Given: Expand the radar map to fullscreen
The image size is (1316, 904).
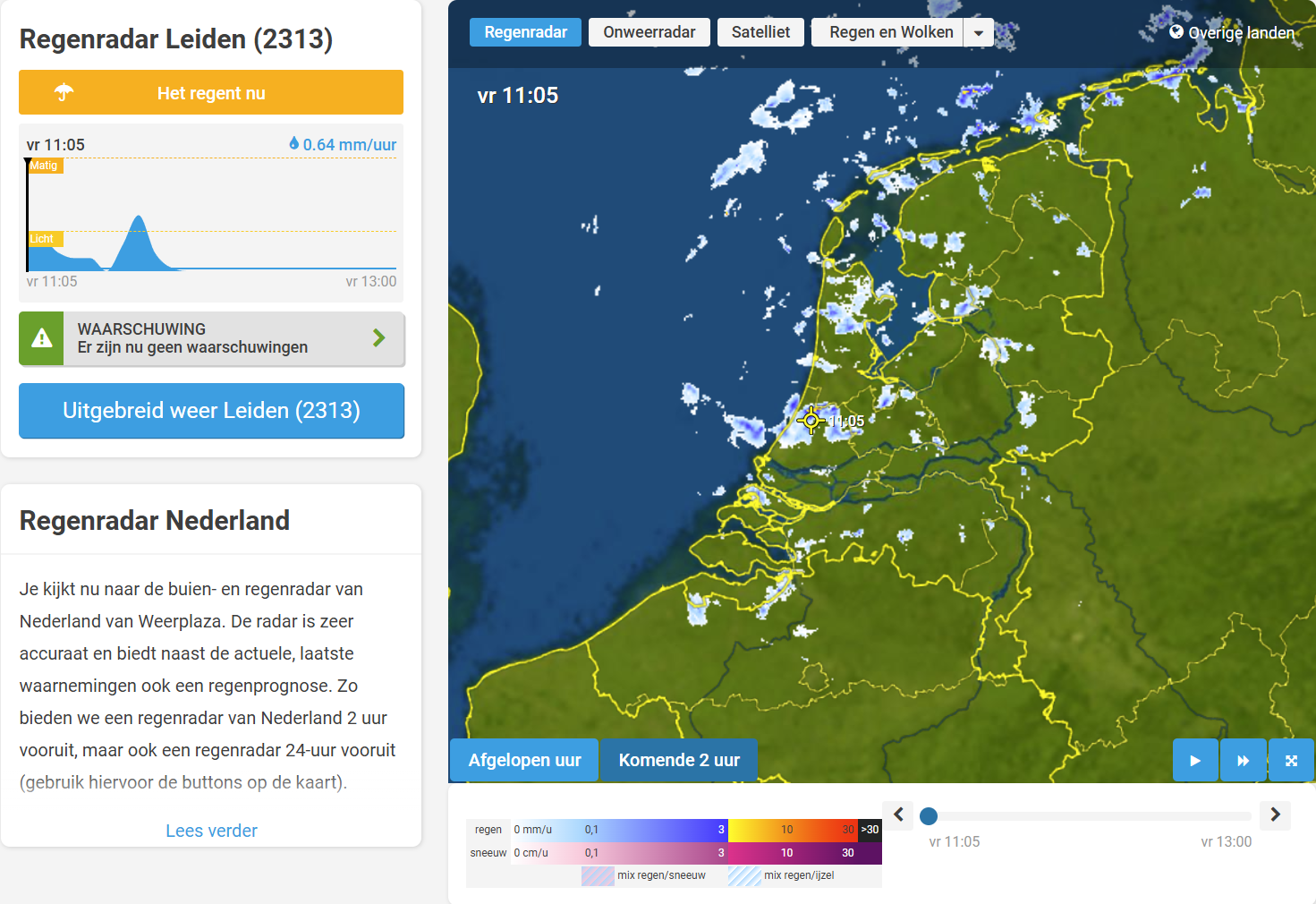Looking at the screenshot, I should point(1292,761).
